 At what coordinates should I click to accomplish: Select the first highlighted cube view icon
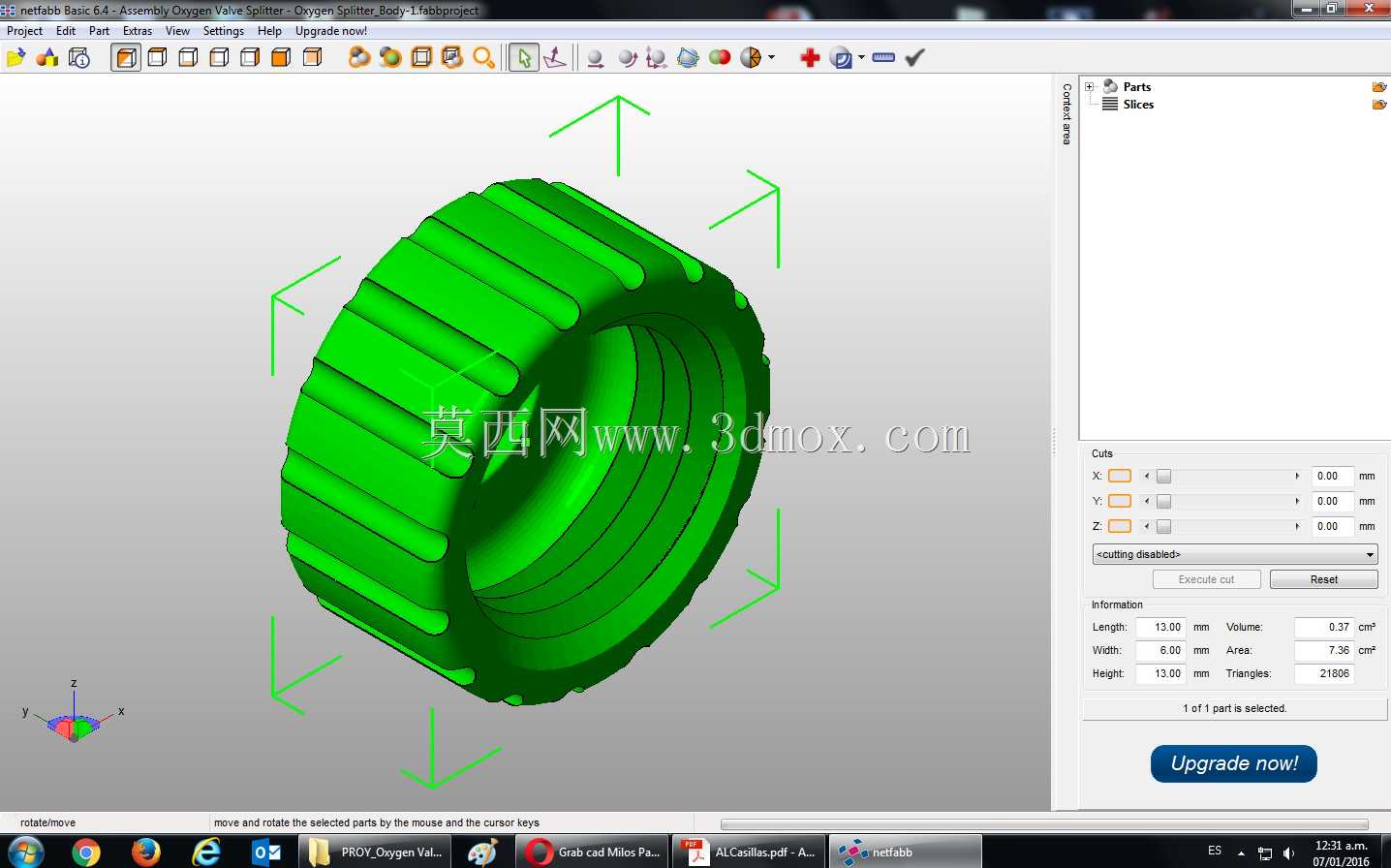126,58
